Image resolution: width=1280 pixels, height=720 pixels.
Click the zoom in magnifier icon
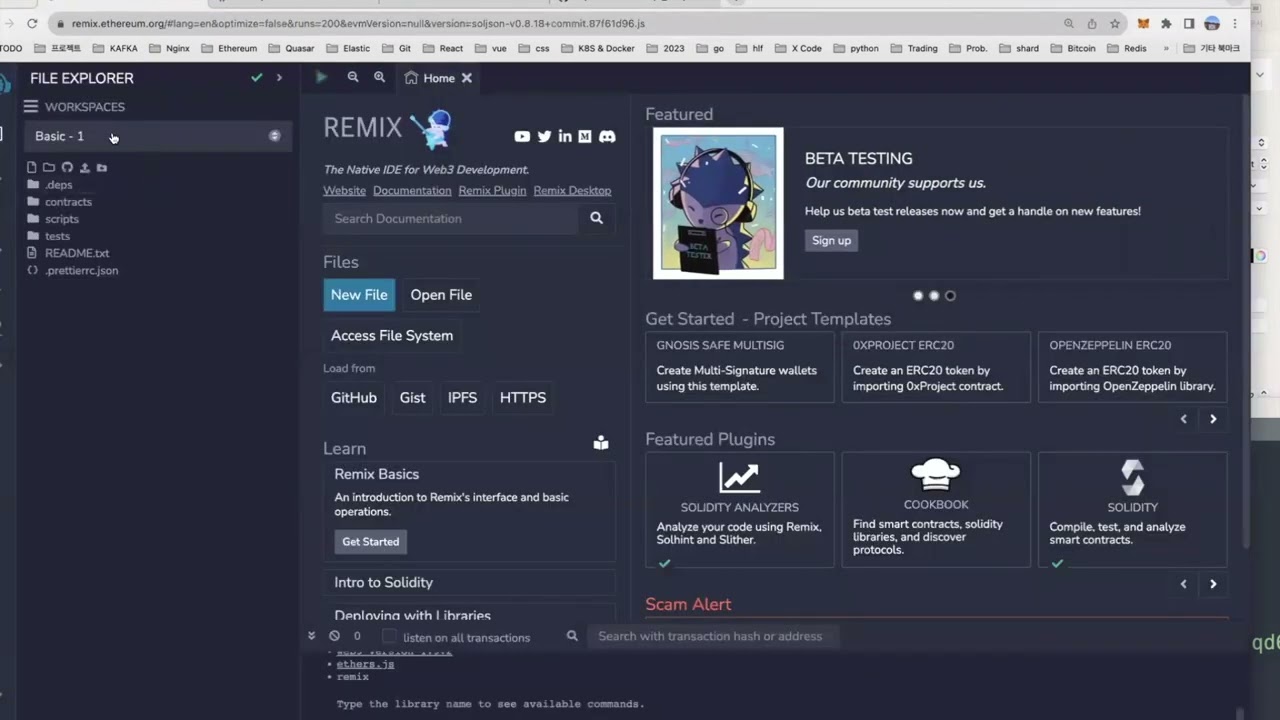pyautogui.click(x=379, y=77)
